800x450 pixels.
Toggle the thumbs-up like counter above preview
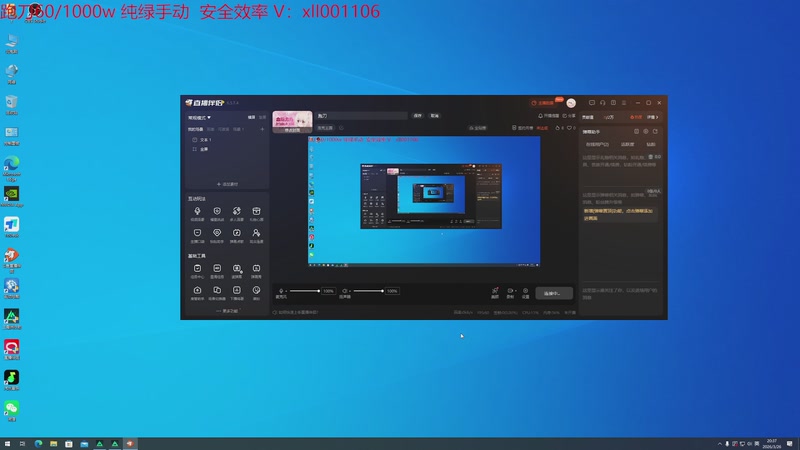tap(560, 128)
